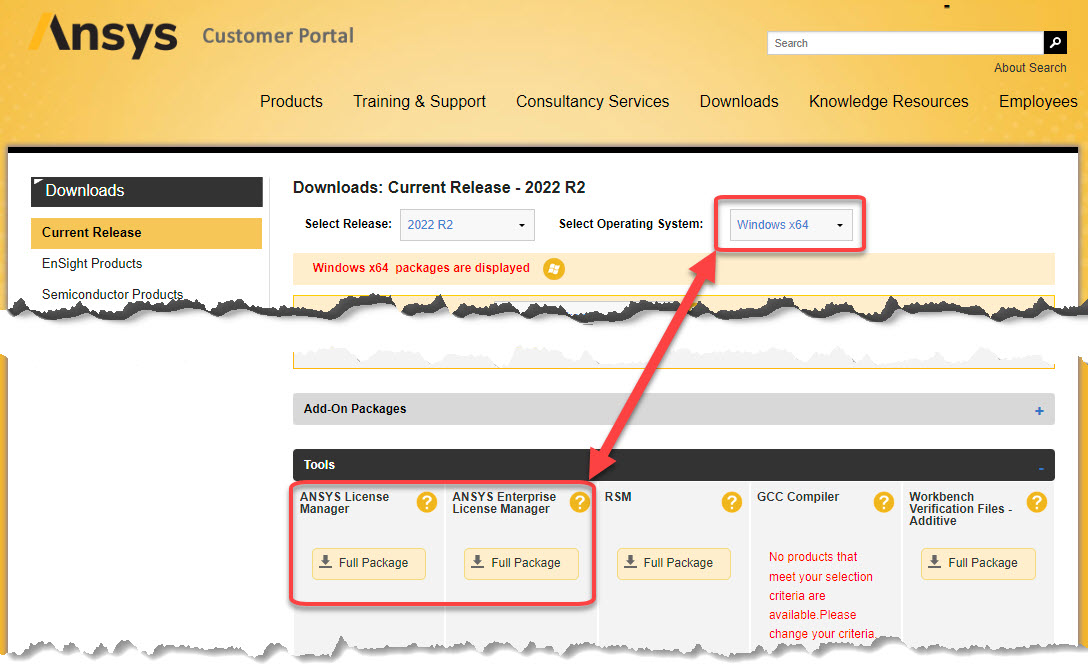Screen dimensions: 1088x666
Task: Open the Select Release dropdown showing 2022 R2
Action: click(x=467, y=225)
